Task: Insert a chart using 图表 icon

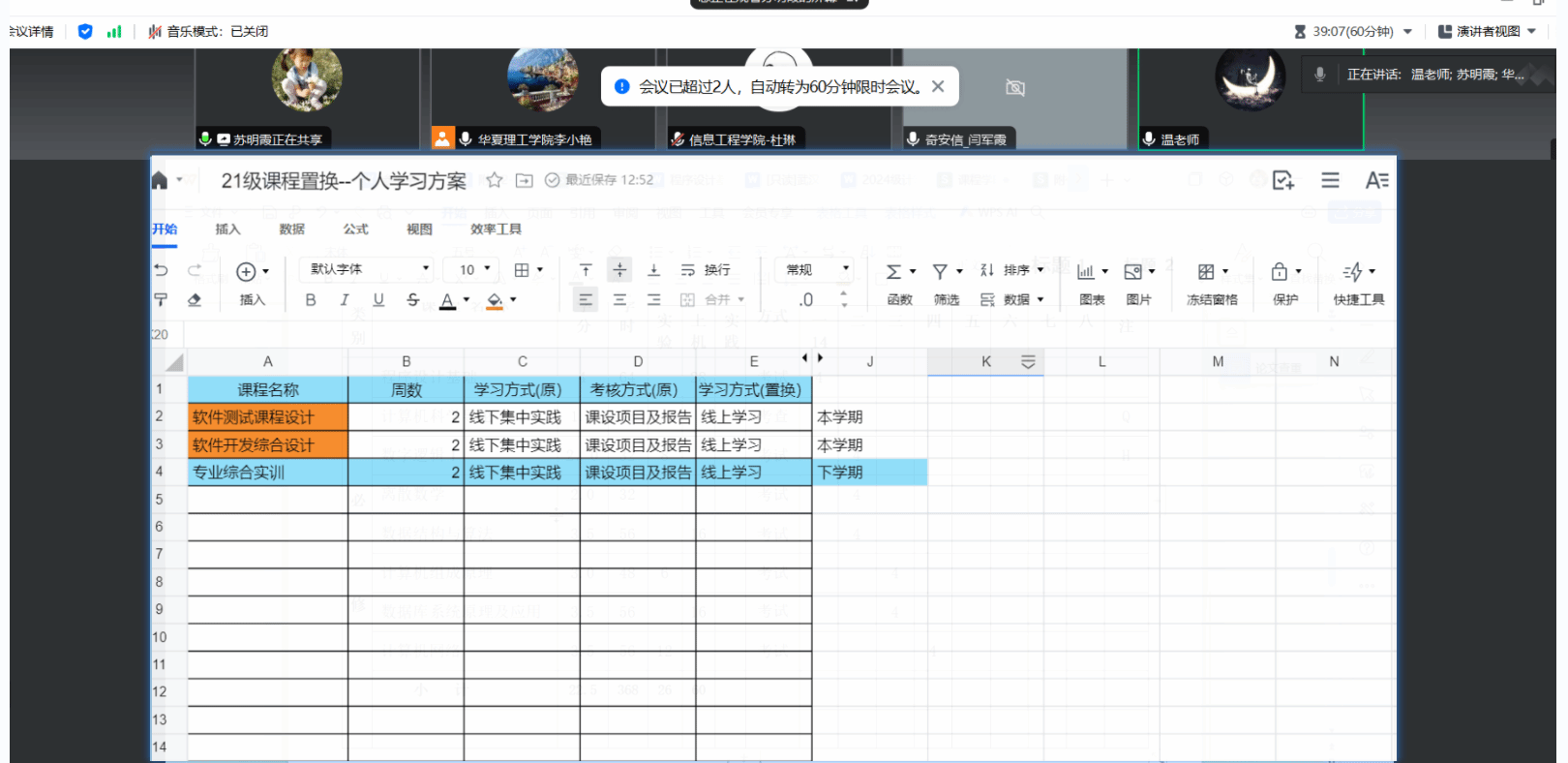Action: [x=1087, y=272]
